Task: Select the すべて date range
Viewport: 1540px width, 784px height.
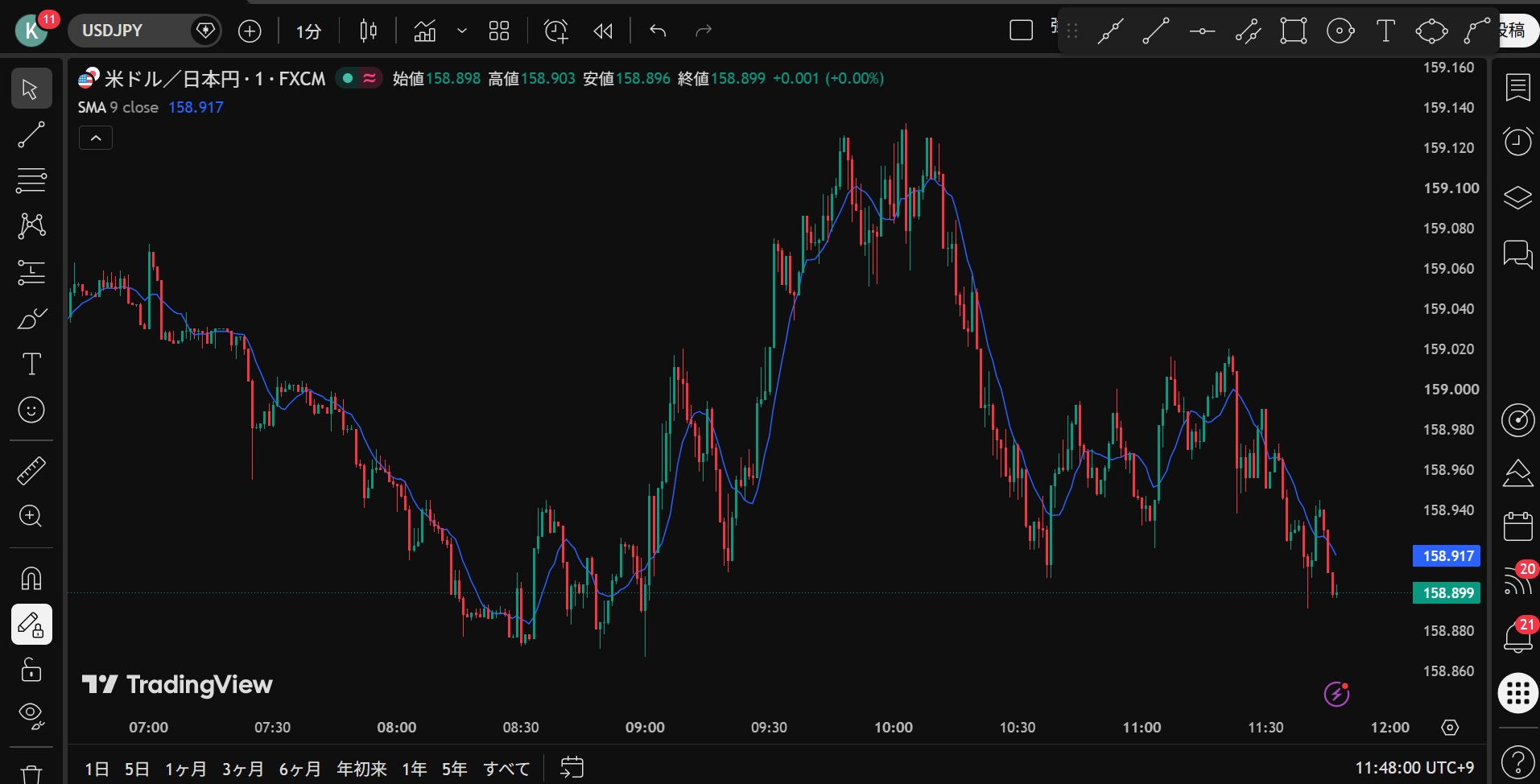Action: tap(507, 769)
